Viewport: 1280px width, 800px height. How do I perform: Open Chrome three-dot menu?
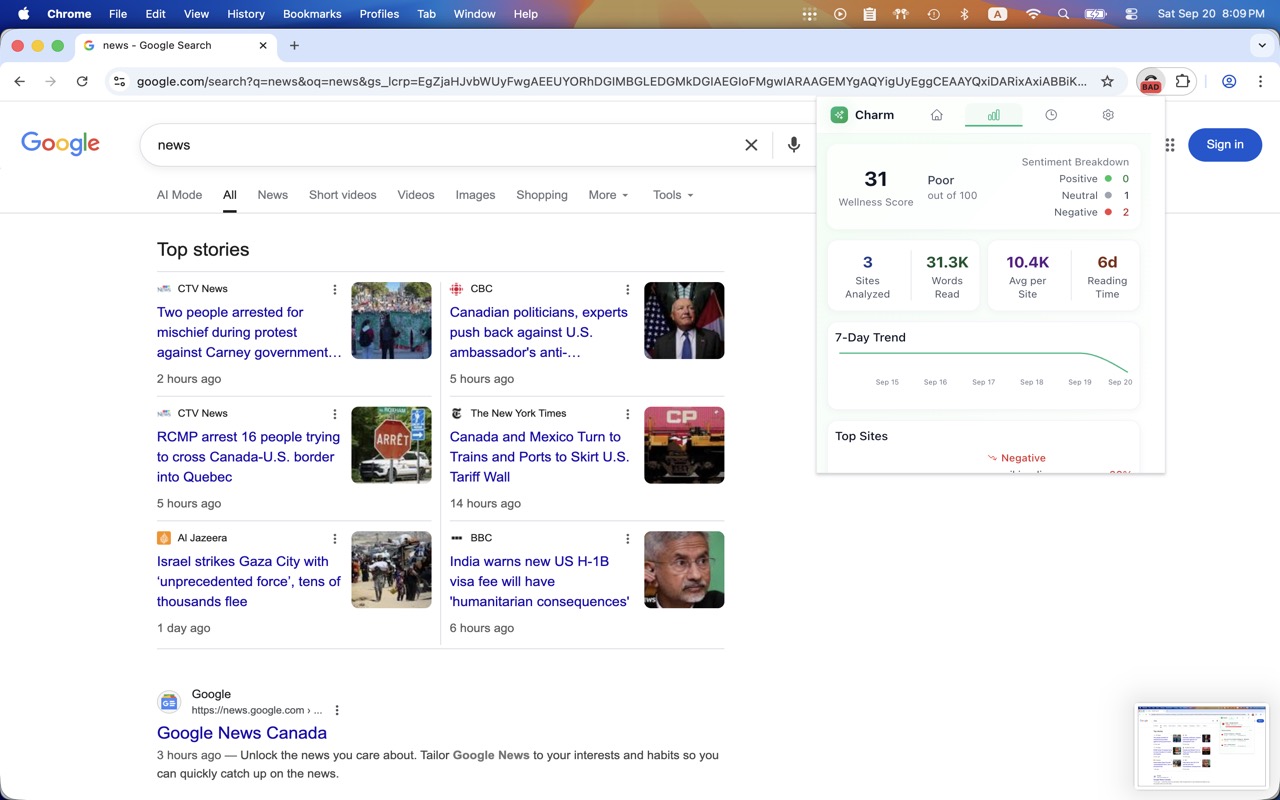1260,82
